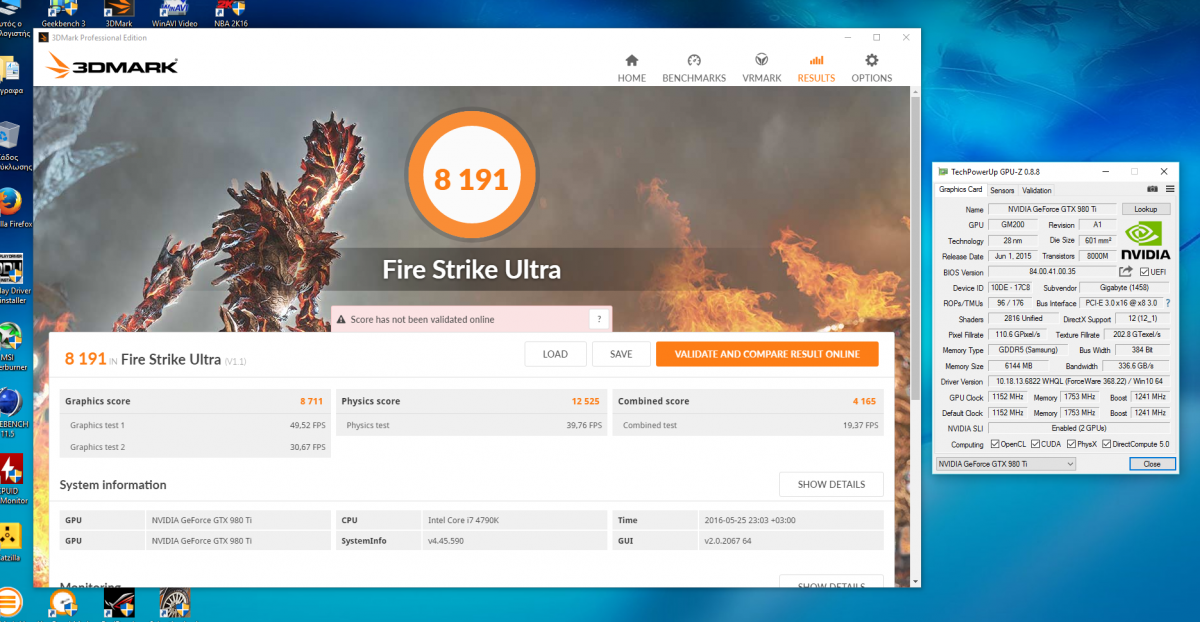Viewport: 1200px width, 622px height.
Task: Click SHOW DETAILS for Monitoring
Action: 831,582
